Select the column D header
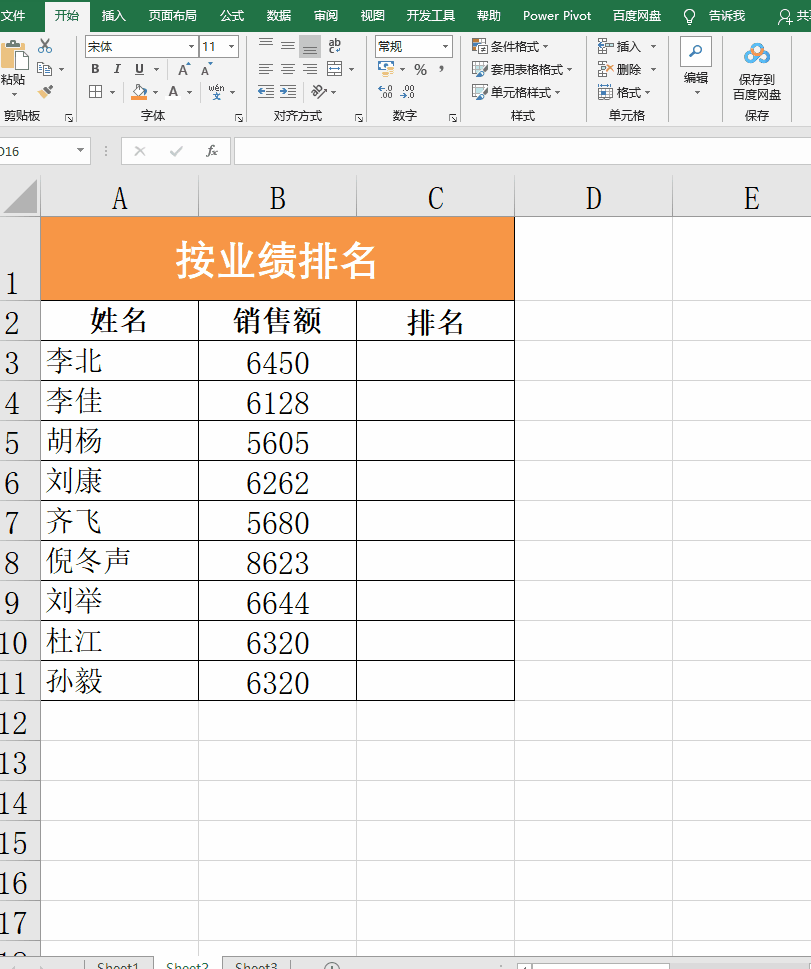 coord(593,198)
